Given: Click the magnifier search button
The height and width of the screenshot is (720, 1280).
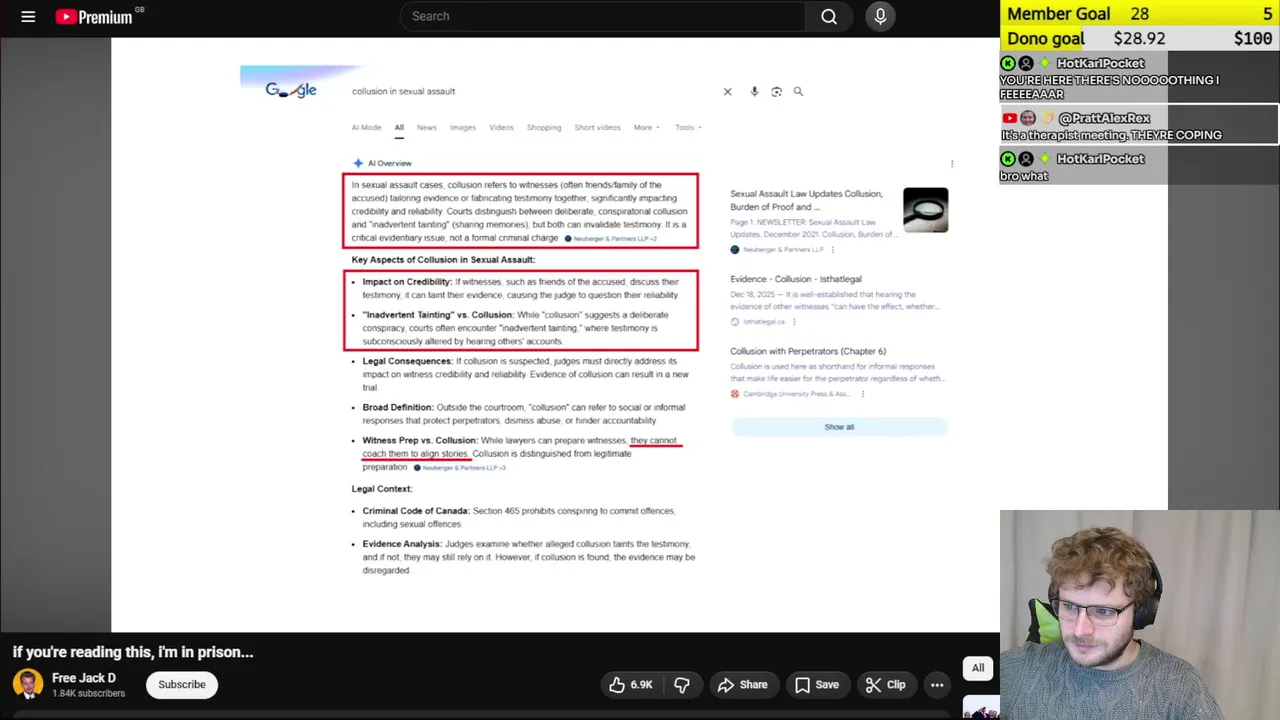Looking at the screenshot, I should pos(829,16).
